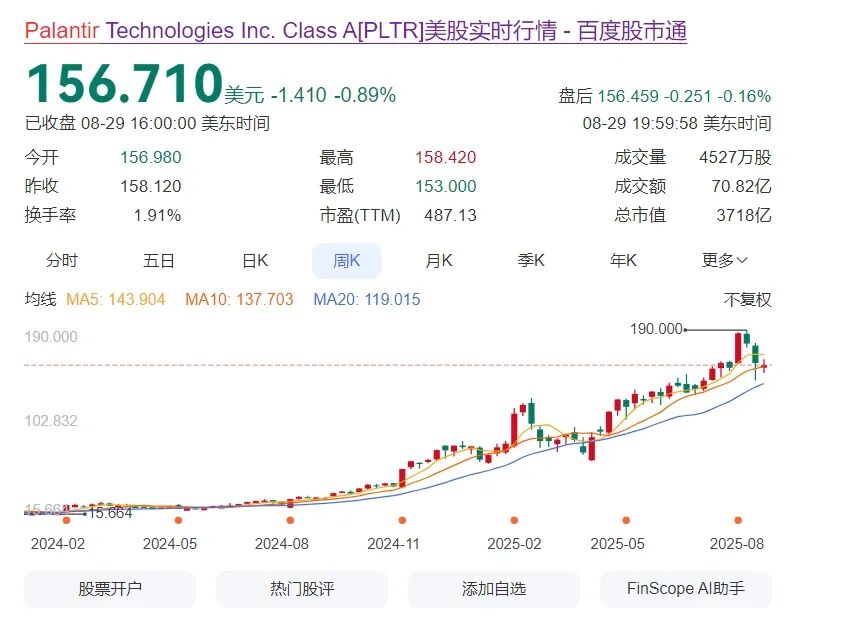Click the orange event dot above 2025-02
861x628 pixels.
(x=514, y=520)
